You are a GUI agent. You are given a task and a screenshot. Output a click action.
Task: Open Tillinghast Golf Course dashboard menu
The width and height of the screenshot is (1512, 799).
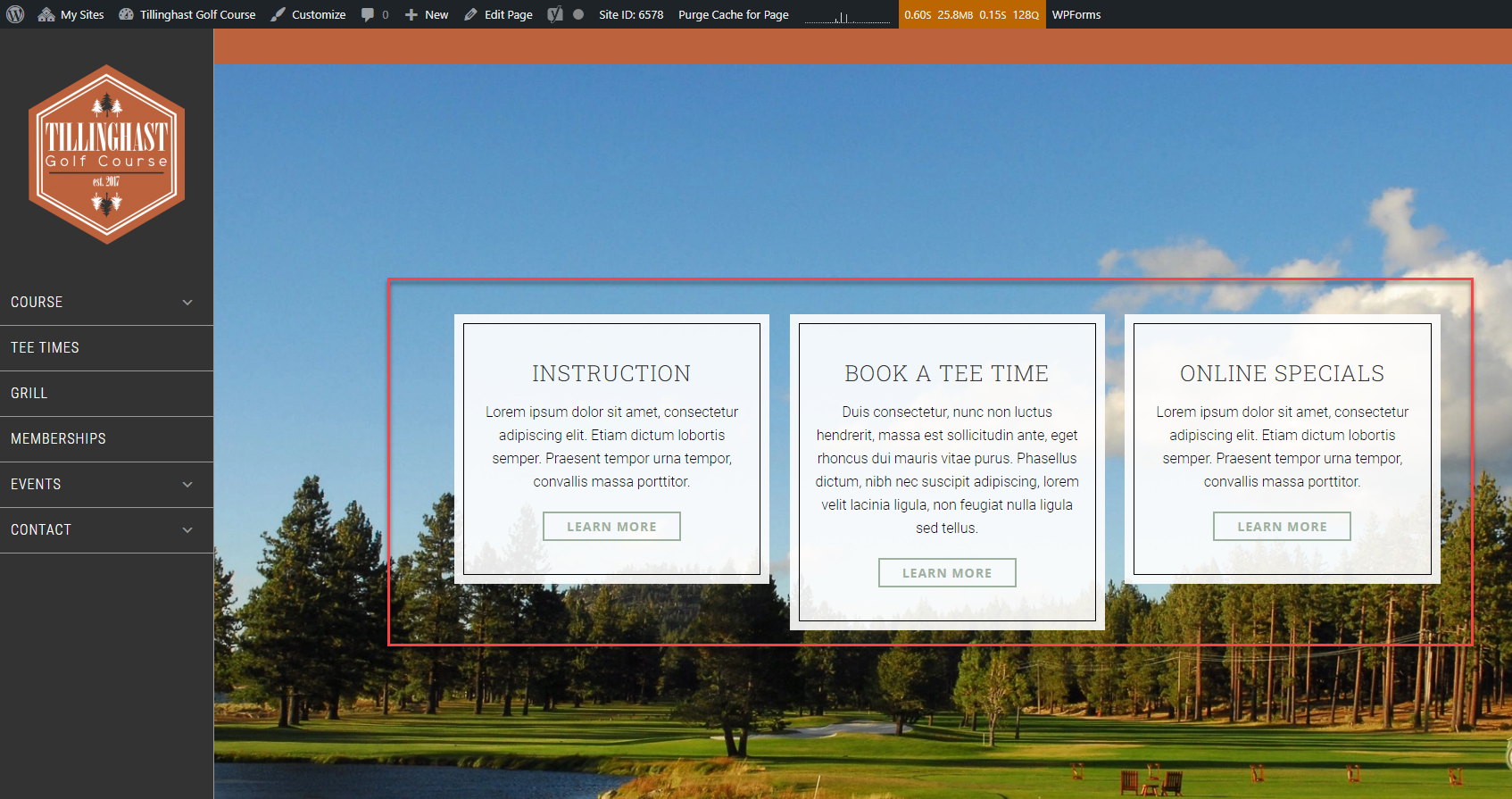coord(187,14)
